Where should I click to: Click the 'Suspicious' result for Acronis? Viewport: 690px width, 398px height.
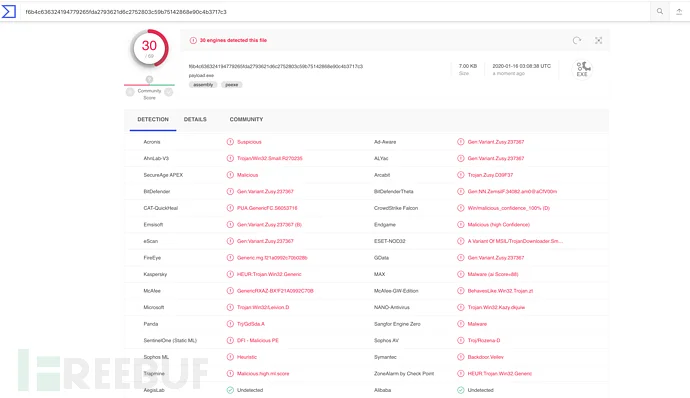[249, 142]
